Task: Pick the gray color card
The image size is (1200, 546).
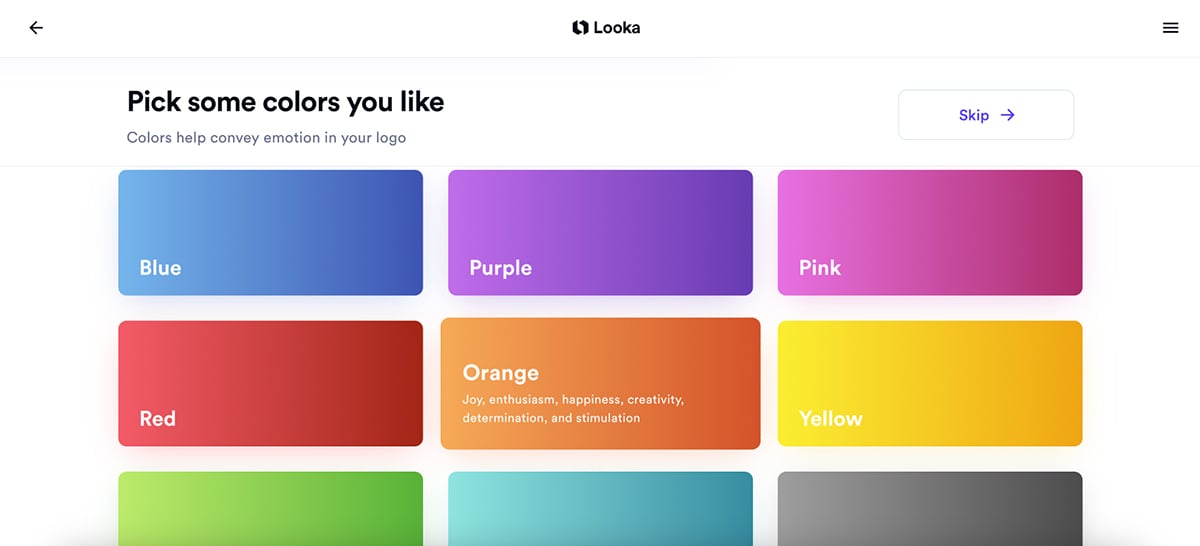Action: (x=930, y=508)
